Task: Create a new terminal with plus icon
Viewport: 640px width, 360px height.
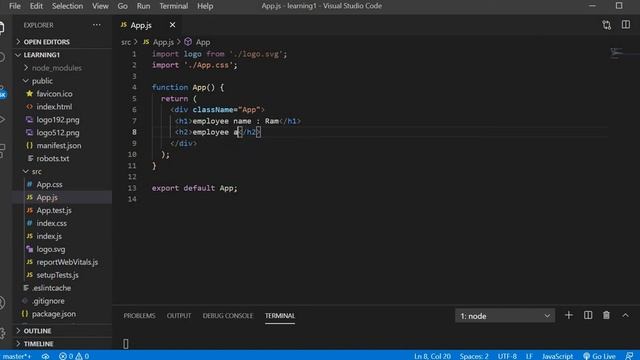Action: 569,315
